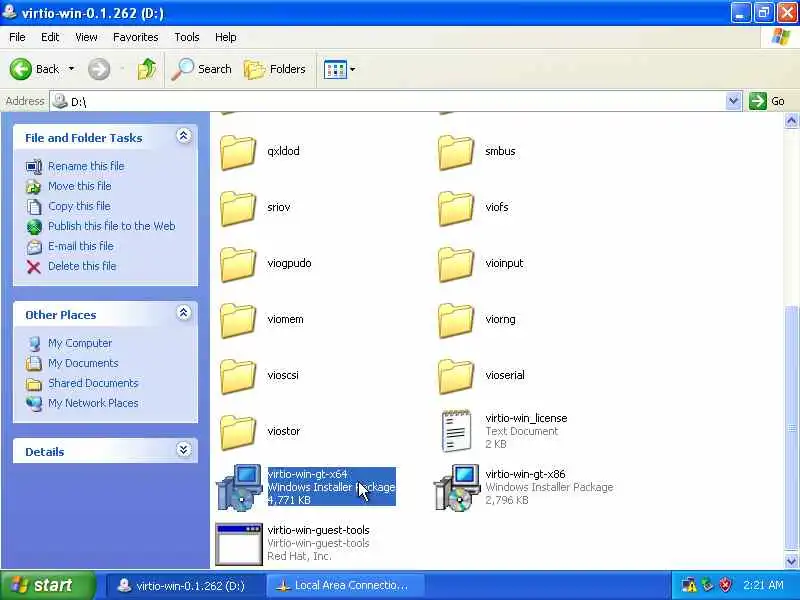Click the network warning tray icon
The height and width of the screenshot is (600, 800).
coord(689,585)
